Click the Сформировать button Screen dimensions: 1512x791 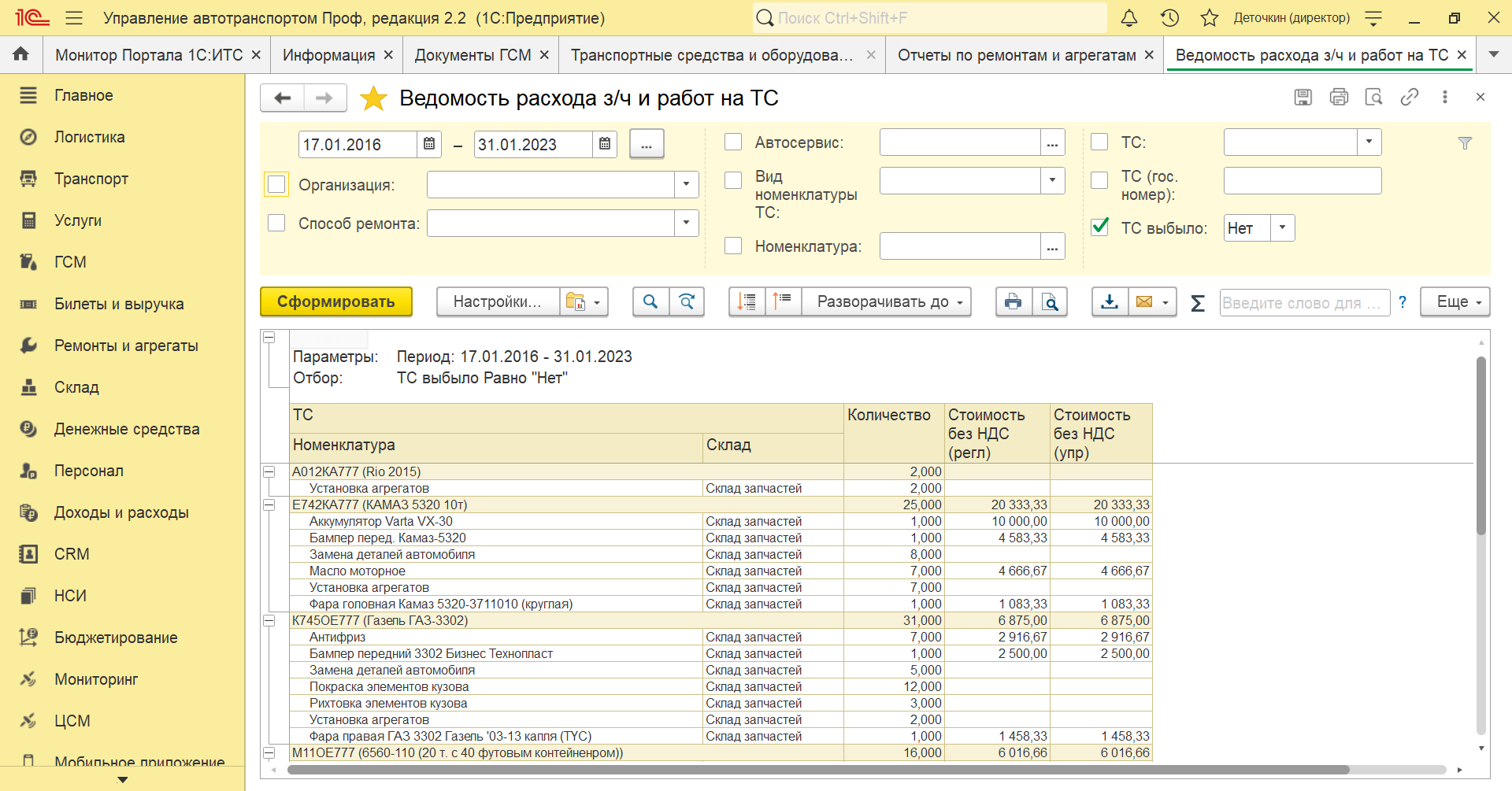336,302
